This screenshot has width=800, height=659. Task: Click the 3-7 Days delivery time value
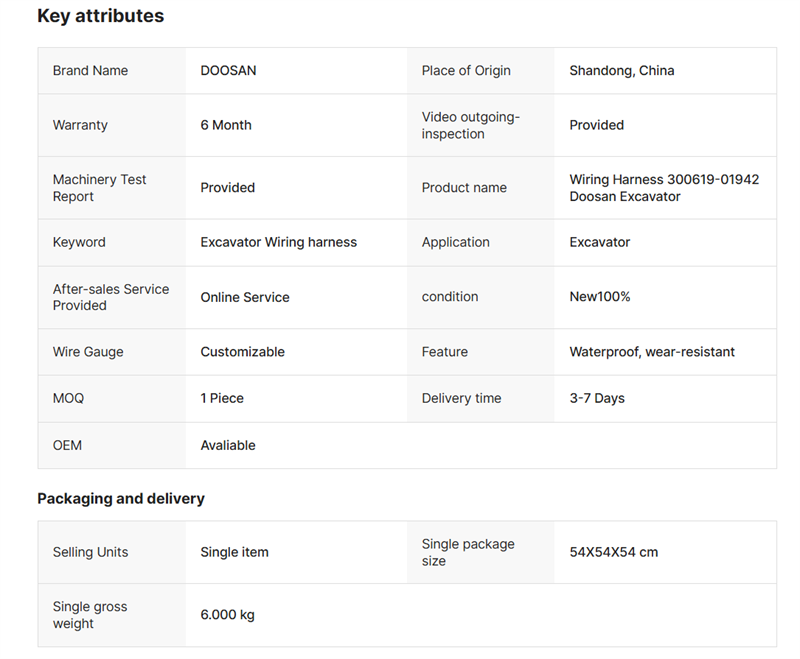click(597, 398)
